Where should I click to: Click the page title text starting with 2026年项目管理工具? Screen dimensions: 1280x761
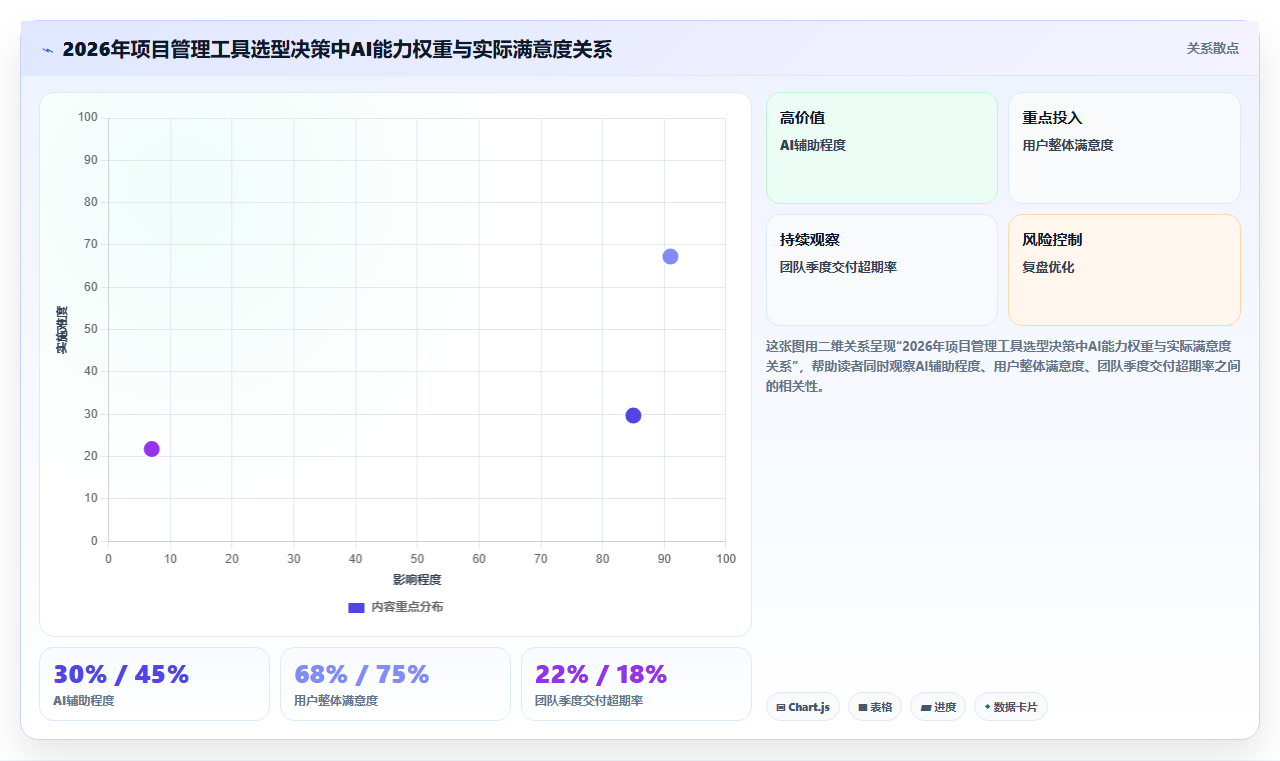pos(337,49)
